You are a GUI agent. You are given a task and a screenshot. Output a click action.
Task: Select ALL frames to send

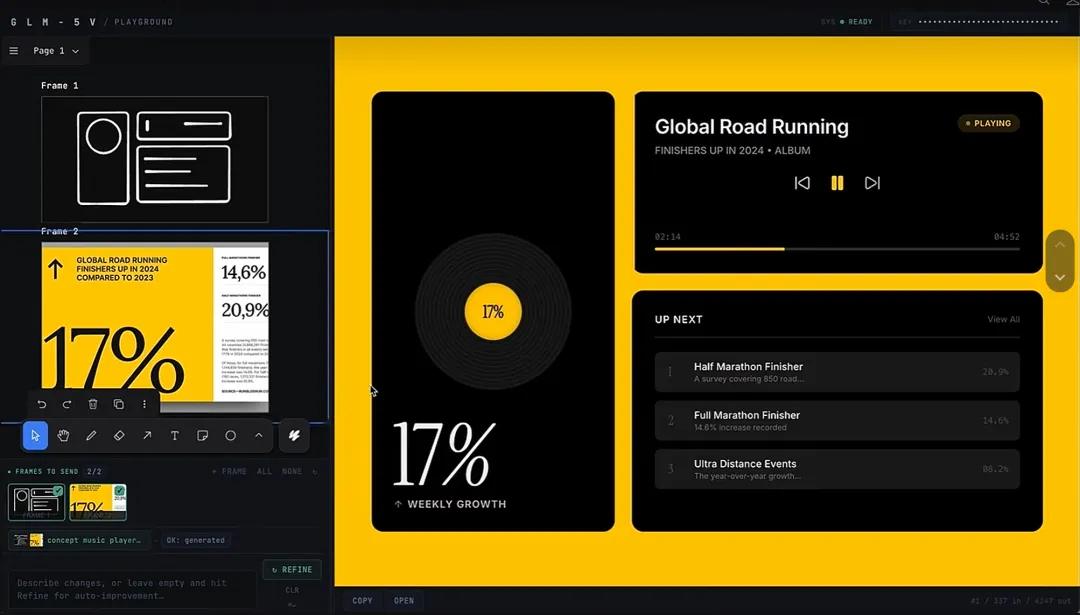(264, 472)
